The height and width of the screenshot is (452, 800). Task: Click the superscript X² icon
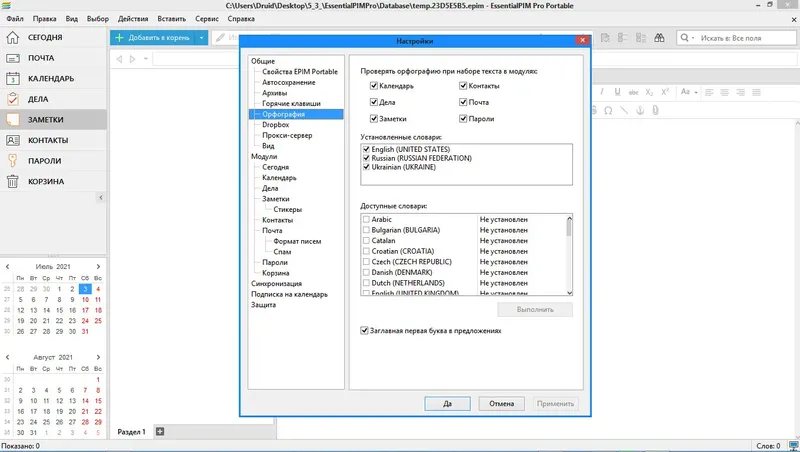pyautogui.click(x=665, y=92)
